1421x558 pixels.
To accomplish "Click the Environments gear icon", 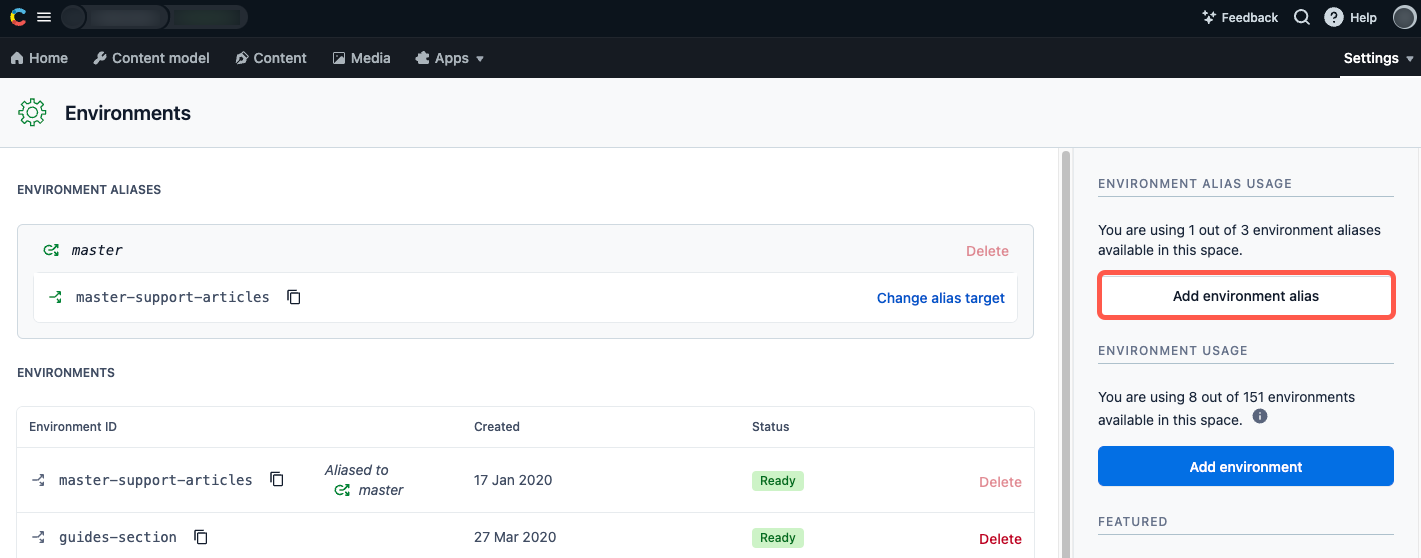I will tap(32, 113).
